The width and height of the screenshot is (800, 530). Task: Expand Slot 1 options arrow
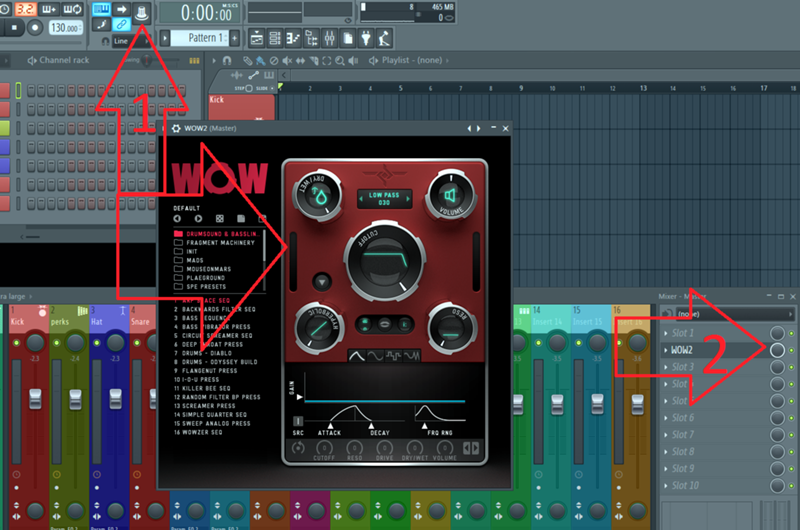[665, 333]
